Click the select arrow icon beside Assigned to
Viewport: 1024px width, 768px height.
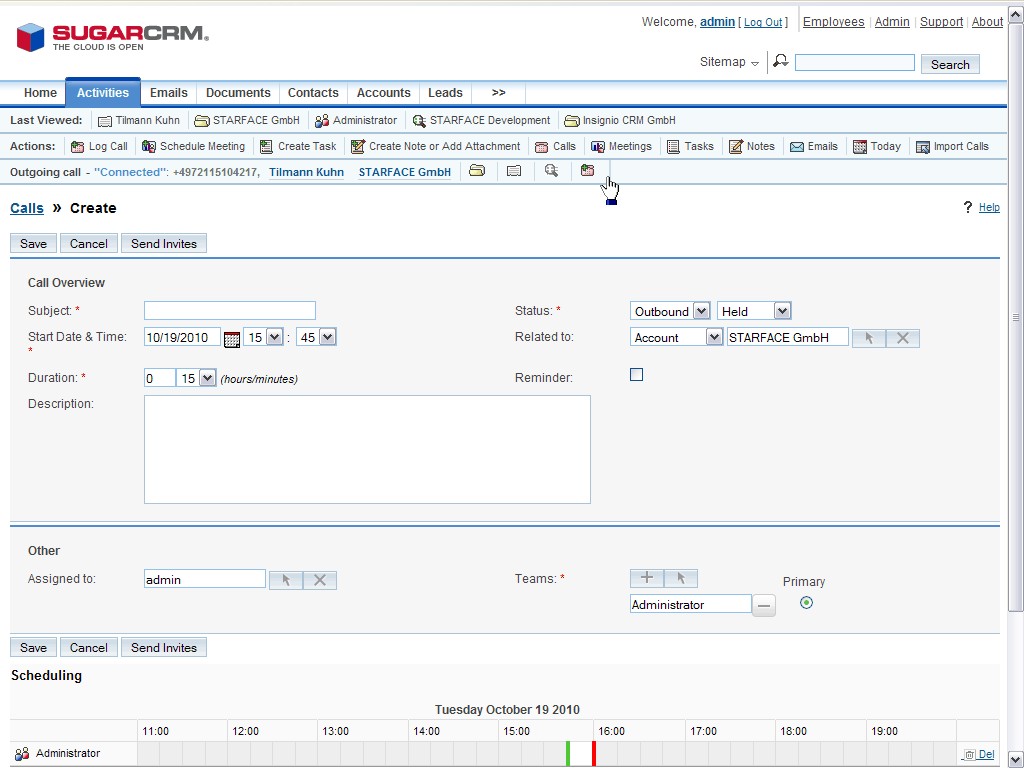coord(285,580)
